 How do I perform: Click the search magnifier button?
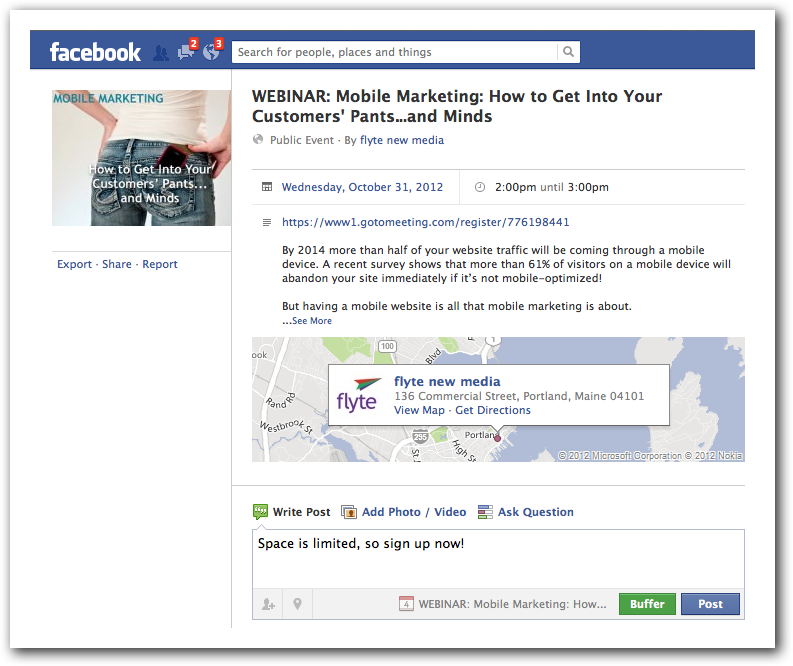point(568,52)
